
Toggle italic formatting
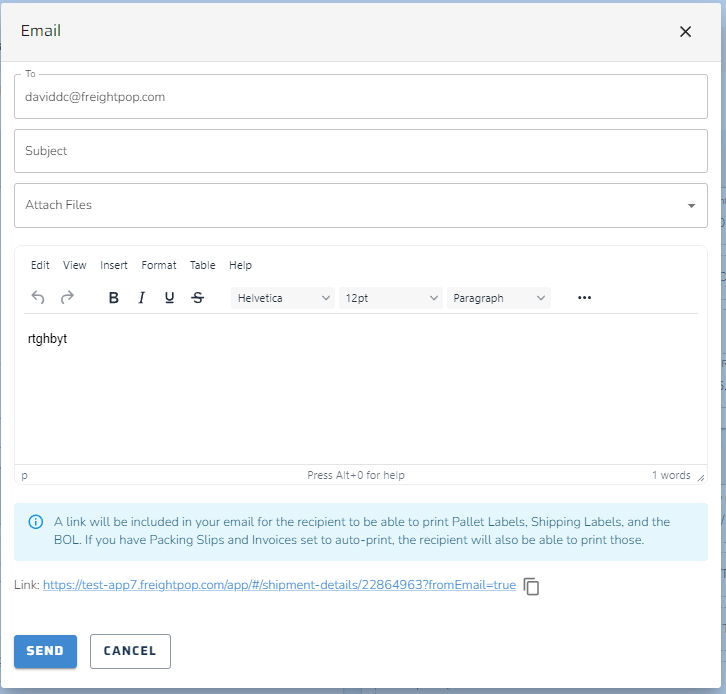click(142, 297)
